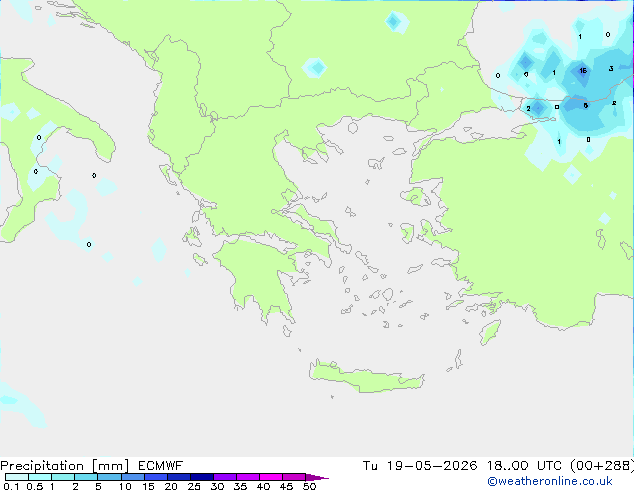Image resolution: width=634 pixels, height=490 pixels.
Task: Click the "18..00 UTC" time text
Action: click(x=524, y=466)
